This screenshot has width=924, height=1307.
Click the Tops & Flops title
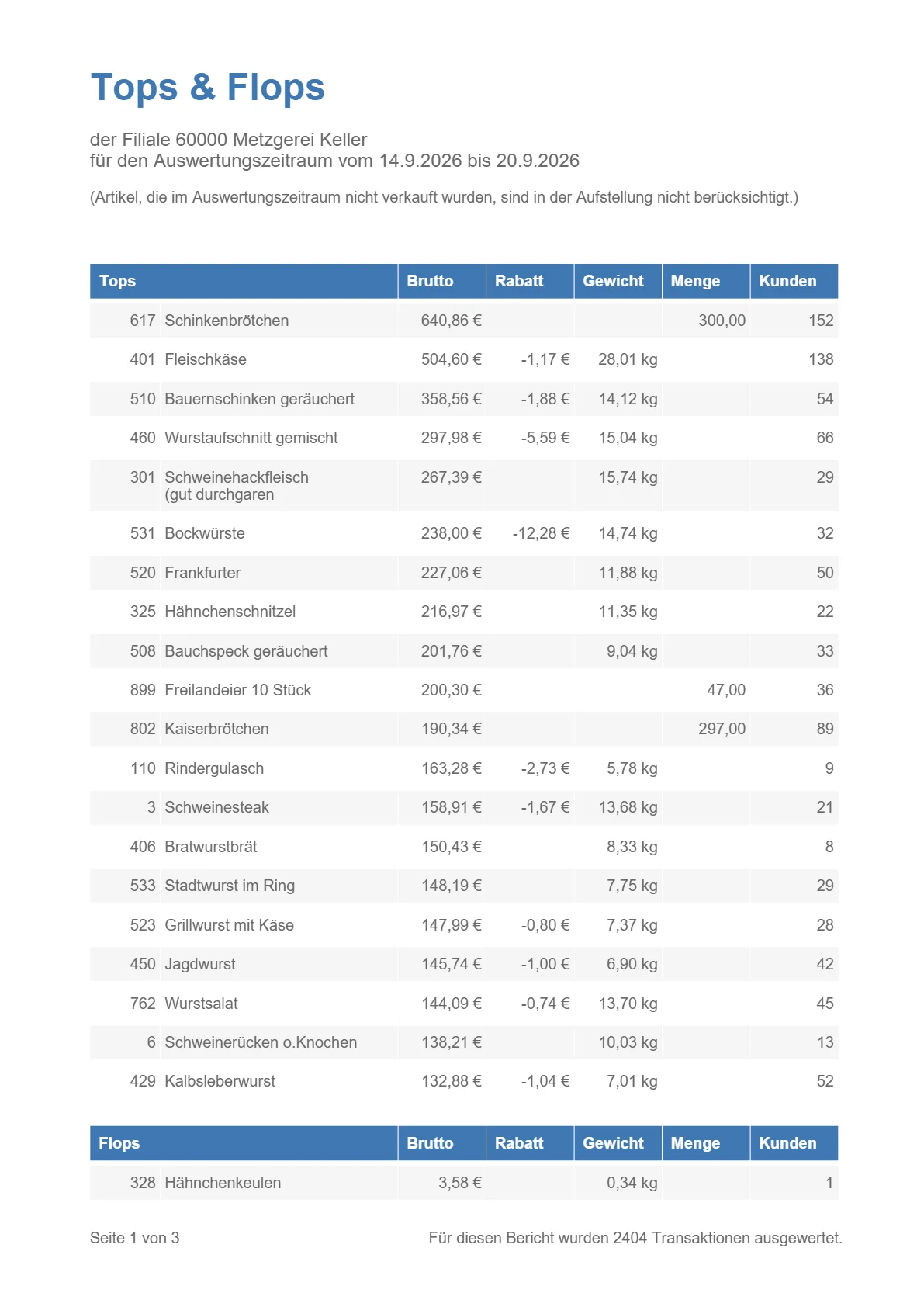pos(207,87)
